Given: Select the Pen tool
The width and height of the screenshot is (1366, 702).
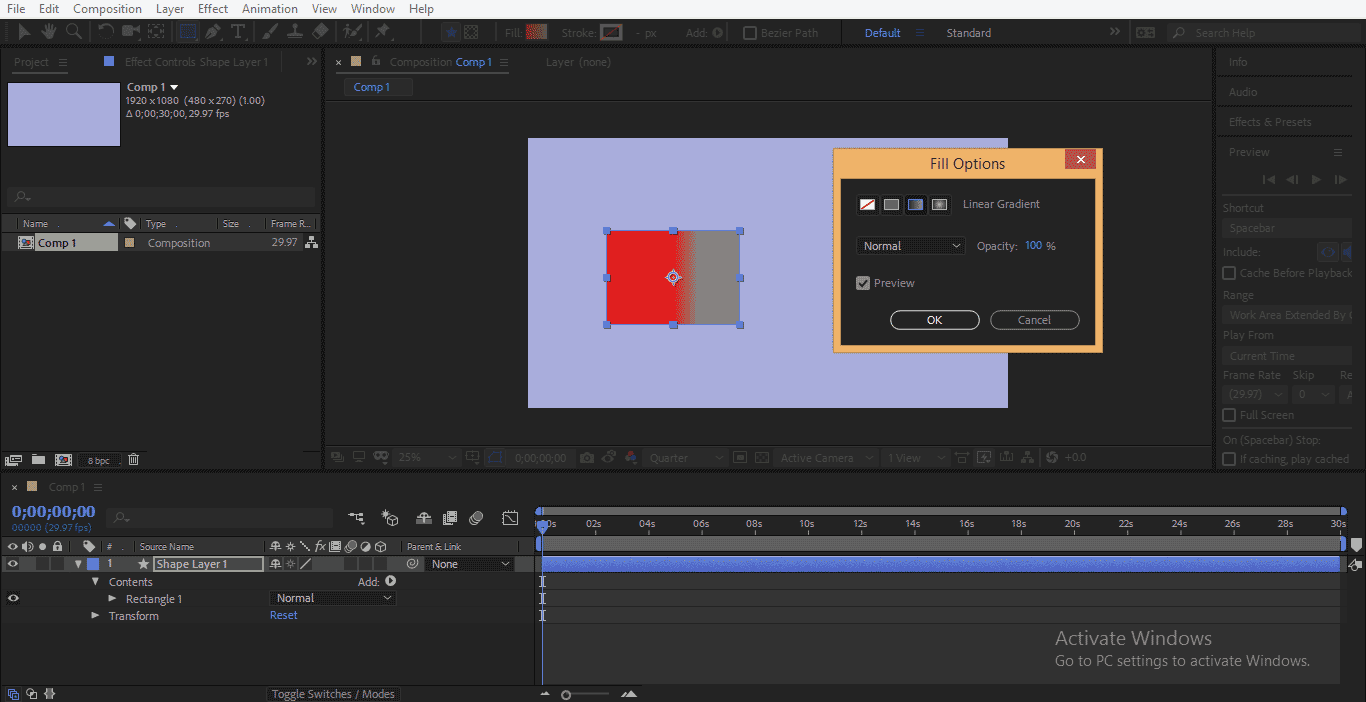Looking at the screenshot, I should pos(211,31).
